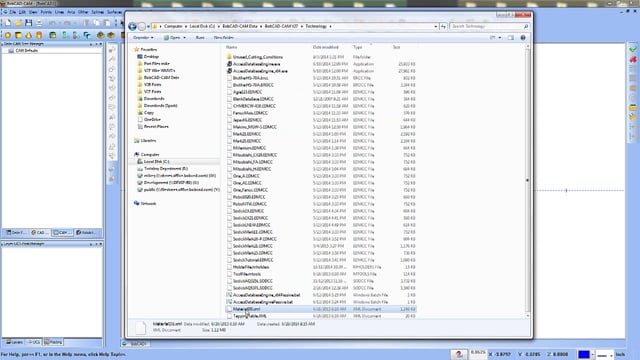Click the Print icon in BobCAD toolbar
This screenshot has height=360, width=640.
tap(39, 23)
